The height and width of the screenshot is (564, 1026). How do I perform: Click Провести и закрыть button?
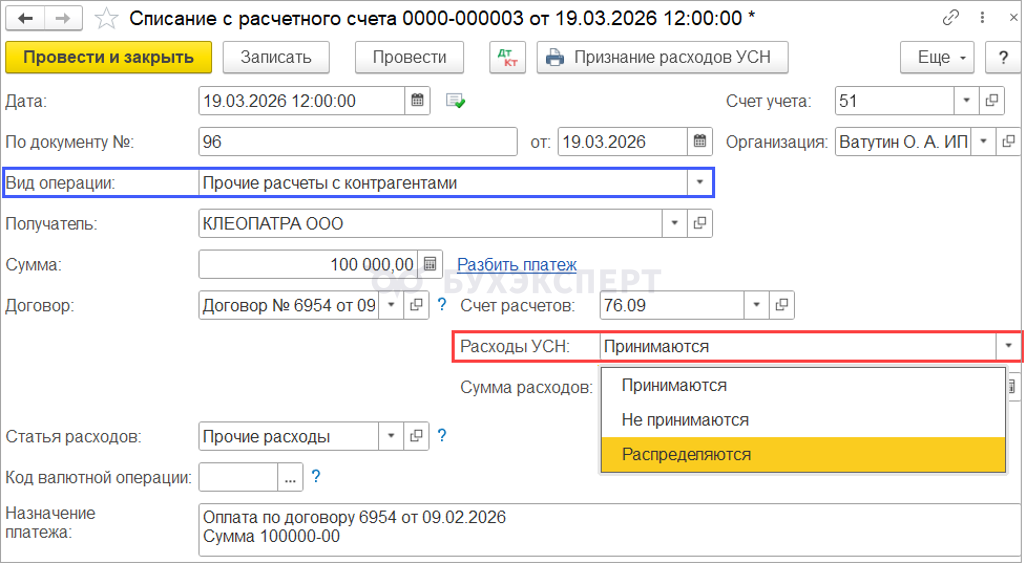pos(109,58)
